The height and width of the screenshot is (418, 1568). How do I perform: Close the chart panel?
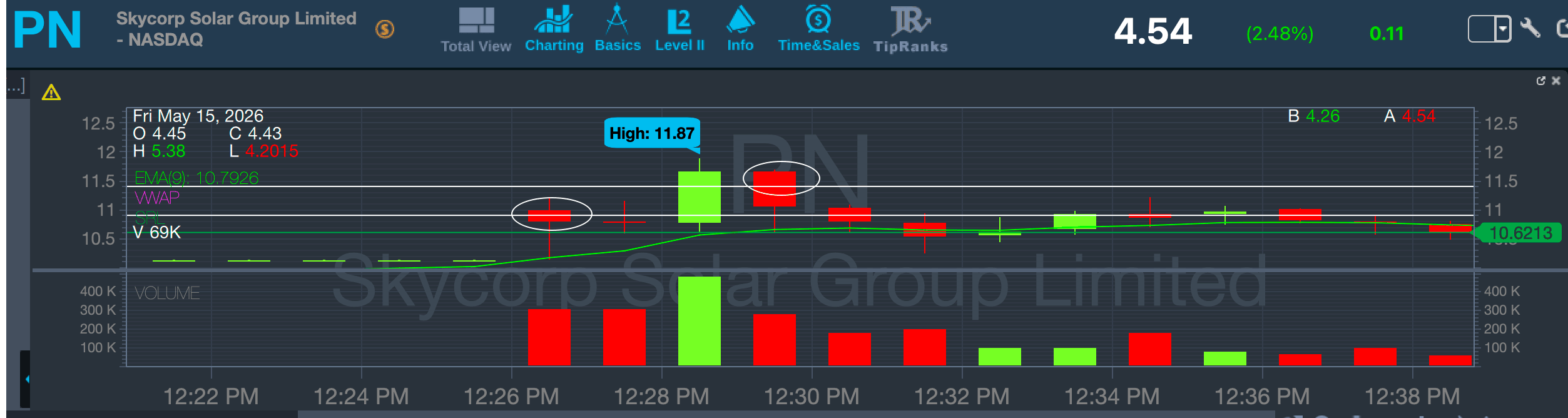pyautogui.click(x=1556, y=81)
